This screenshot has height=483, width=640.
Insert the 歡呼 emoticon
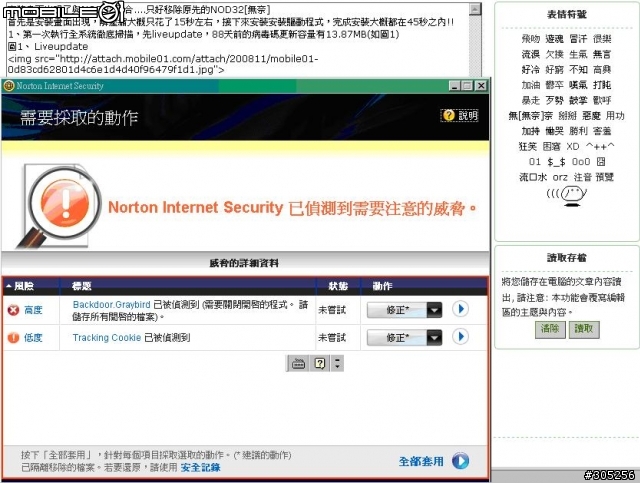pos(602,100)
